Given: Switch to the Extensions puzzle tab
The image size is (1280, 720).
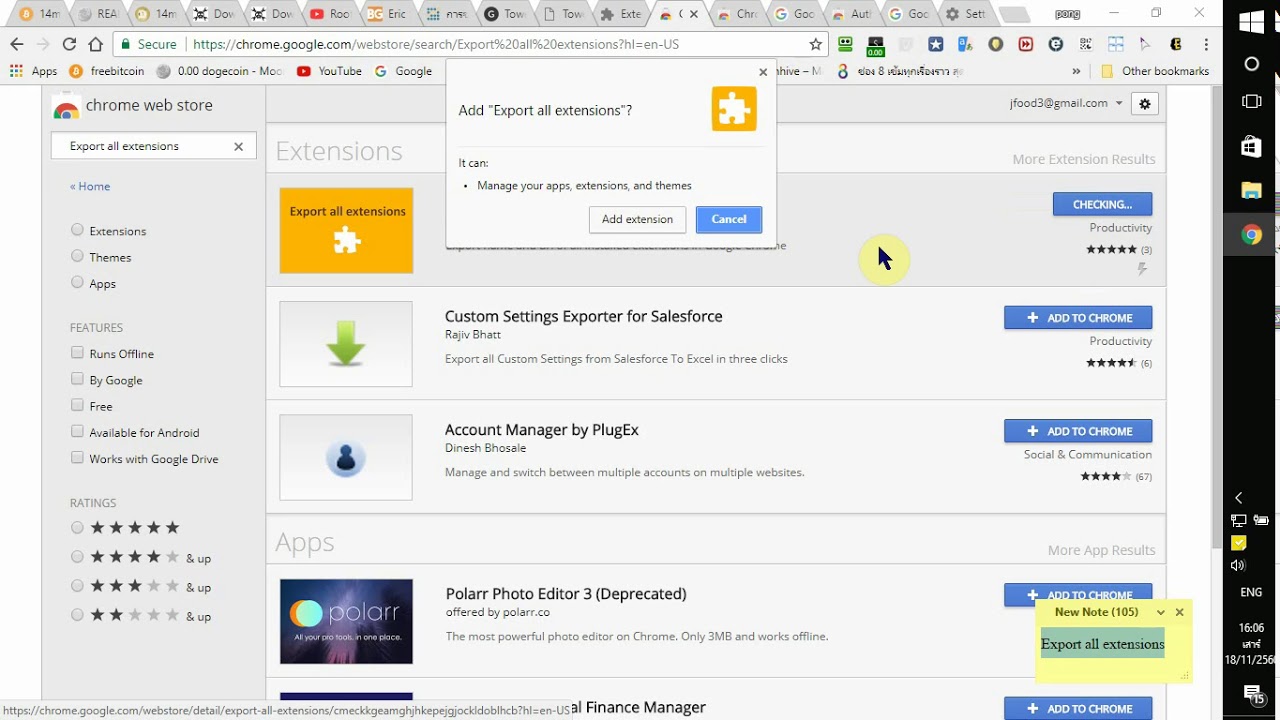Looking at the screenshot, I should coord(622,14).
